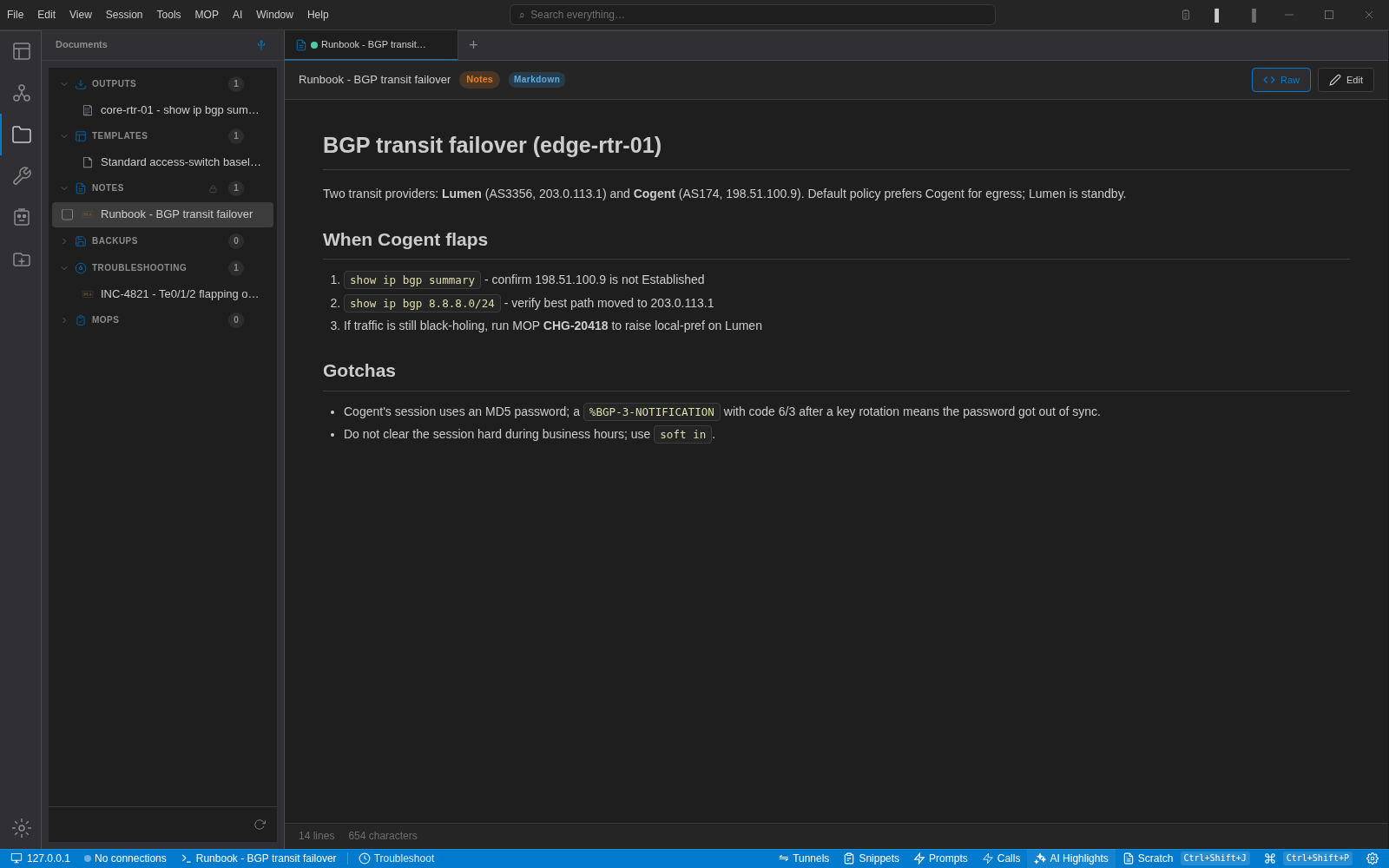Click the Edit button
The image size is (1389, 868).
click(x=1346, y=80)
